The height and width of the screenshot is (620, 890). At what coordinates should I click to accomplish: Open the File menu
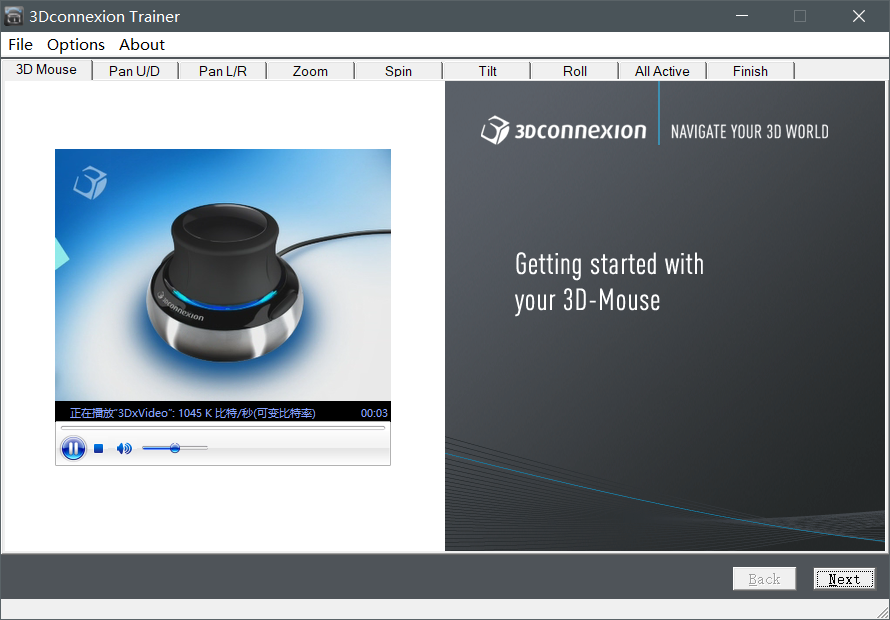pos(20,44)
